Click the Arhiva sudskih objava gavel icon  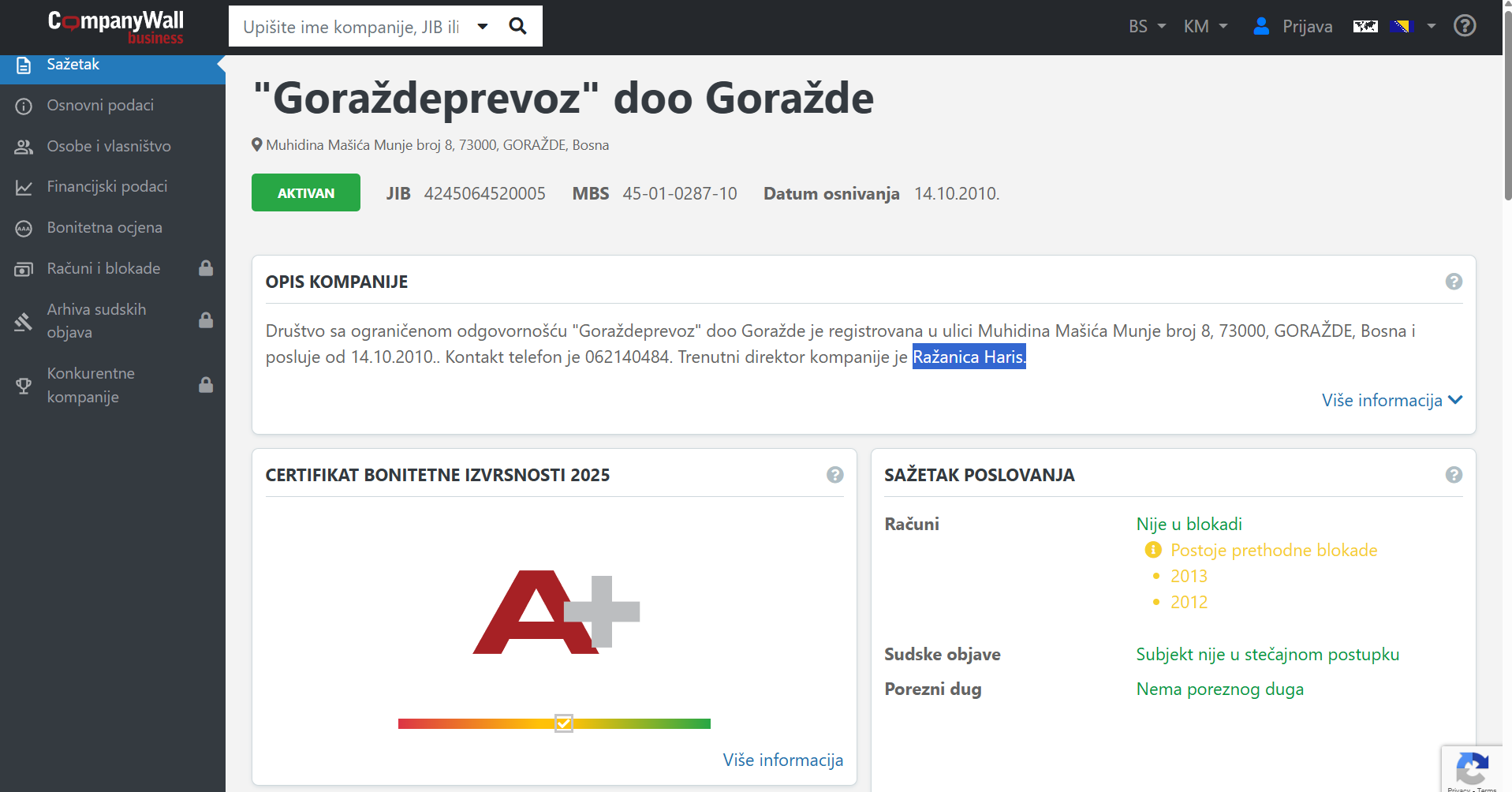tap(24, 322)
